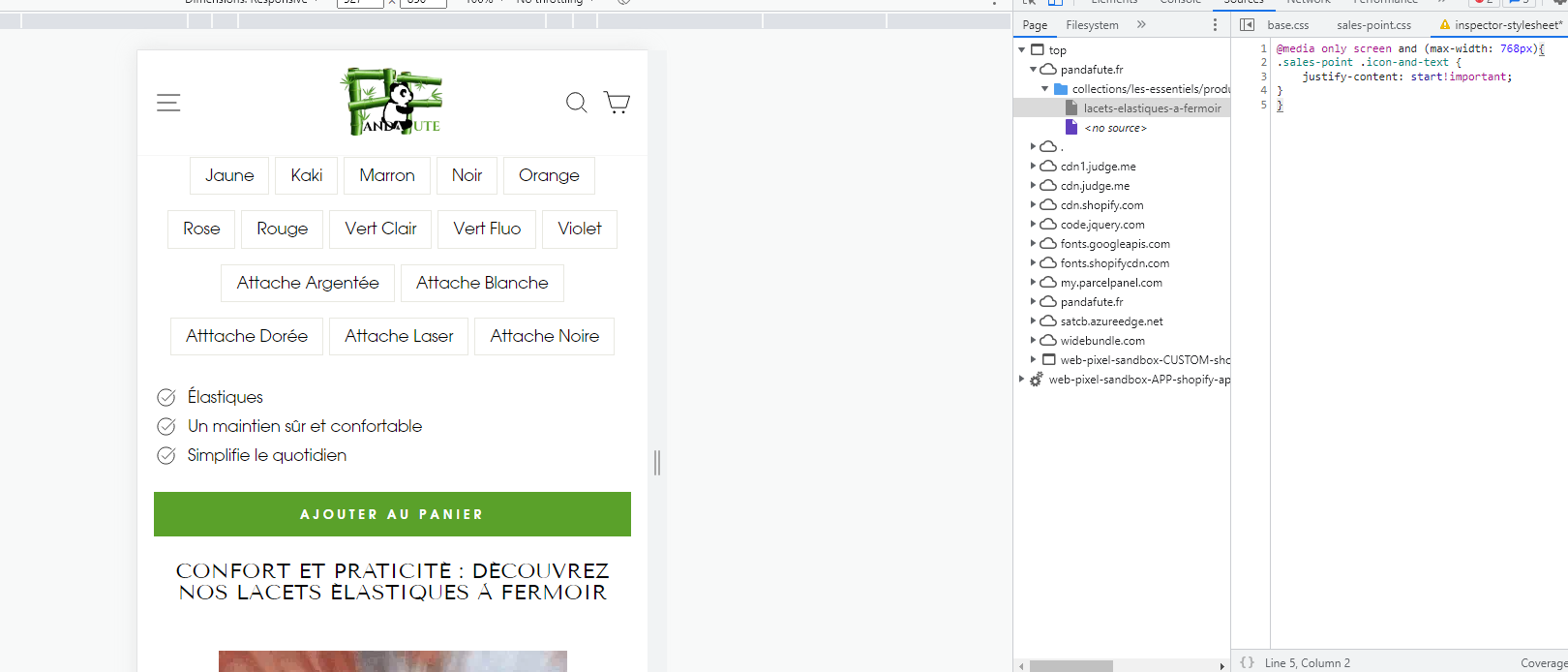The height and width of the screenshot is (672, 1568).
Task: Click the cloud icon beside fonts.shopifycdn.com
Action: [x=1048, y=262]
